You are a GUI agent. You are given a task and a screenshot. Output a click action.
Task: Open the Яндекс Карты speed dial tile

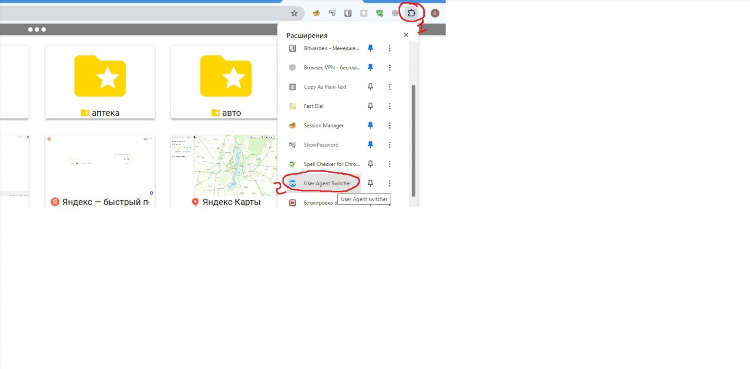(x=224, y=171)
